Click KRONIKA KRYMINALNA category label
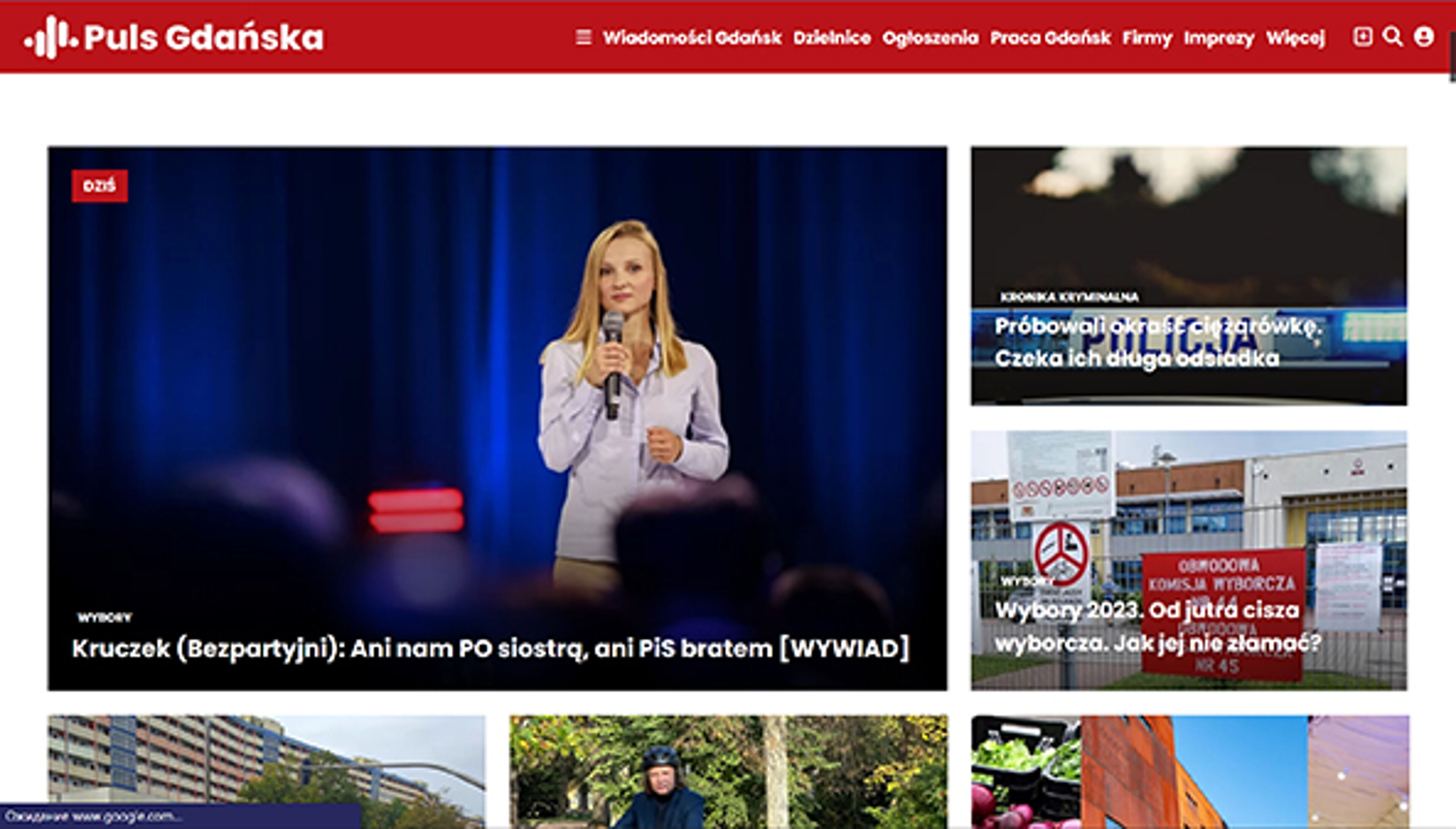The height and width of the screenshot is (829, 1456). point(1070,297)
